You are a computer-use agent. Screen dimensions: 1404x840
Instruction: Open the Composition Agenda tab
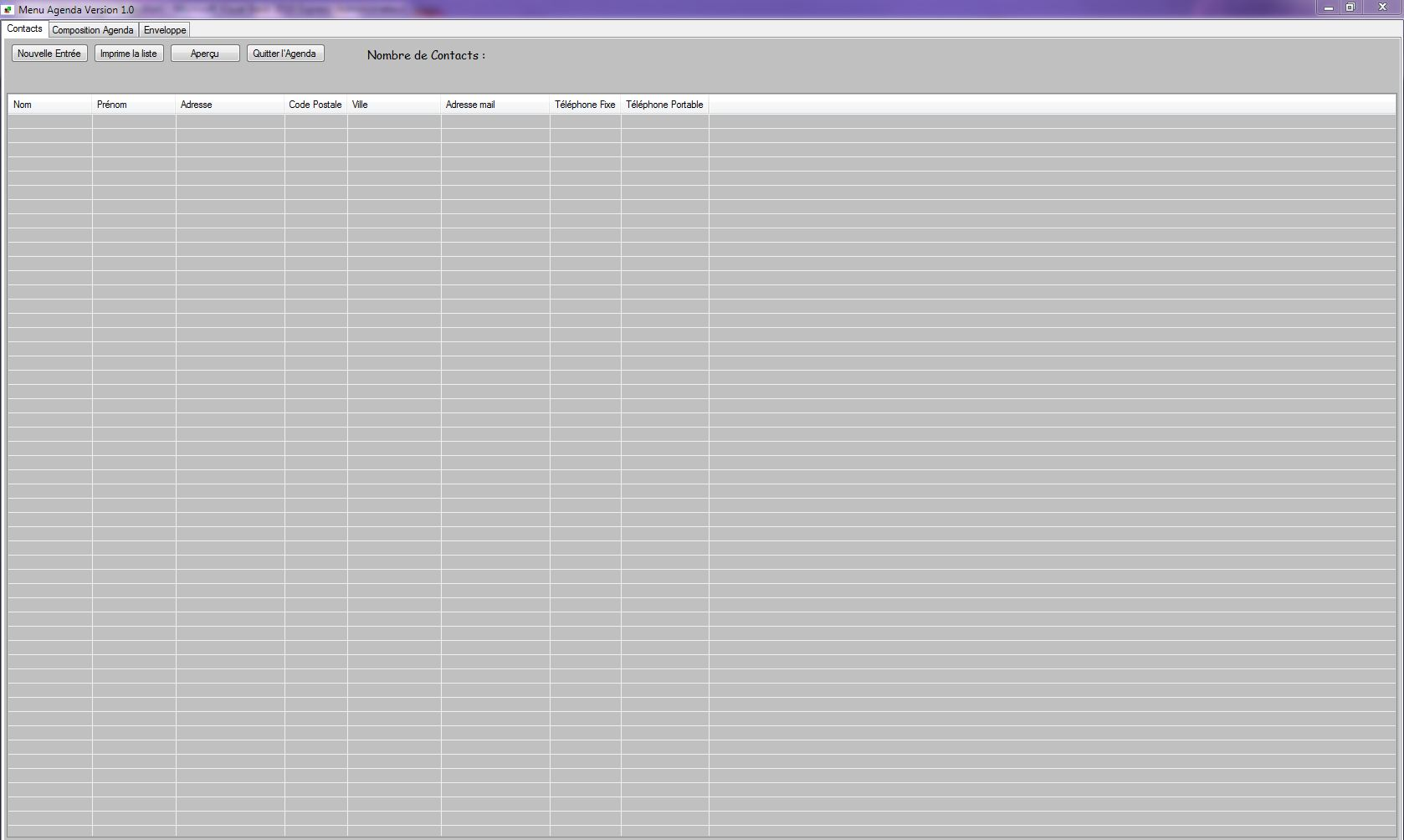[93, 30]
